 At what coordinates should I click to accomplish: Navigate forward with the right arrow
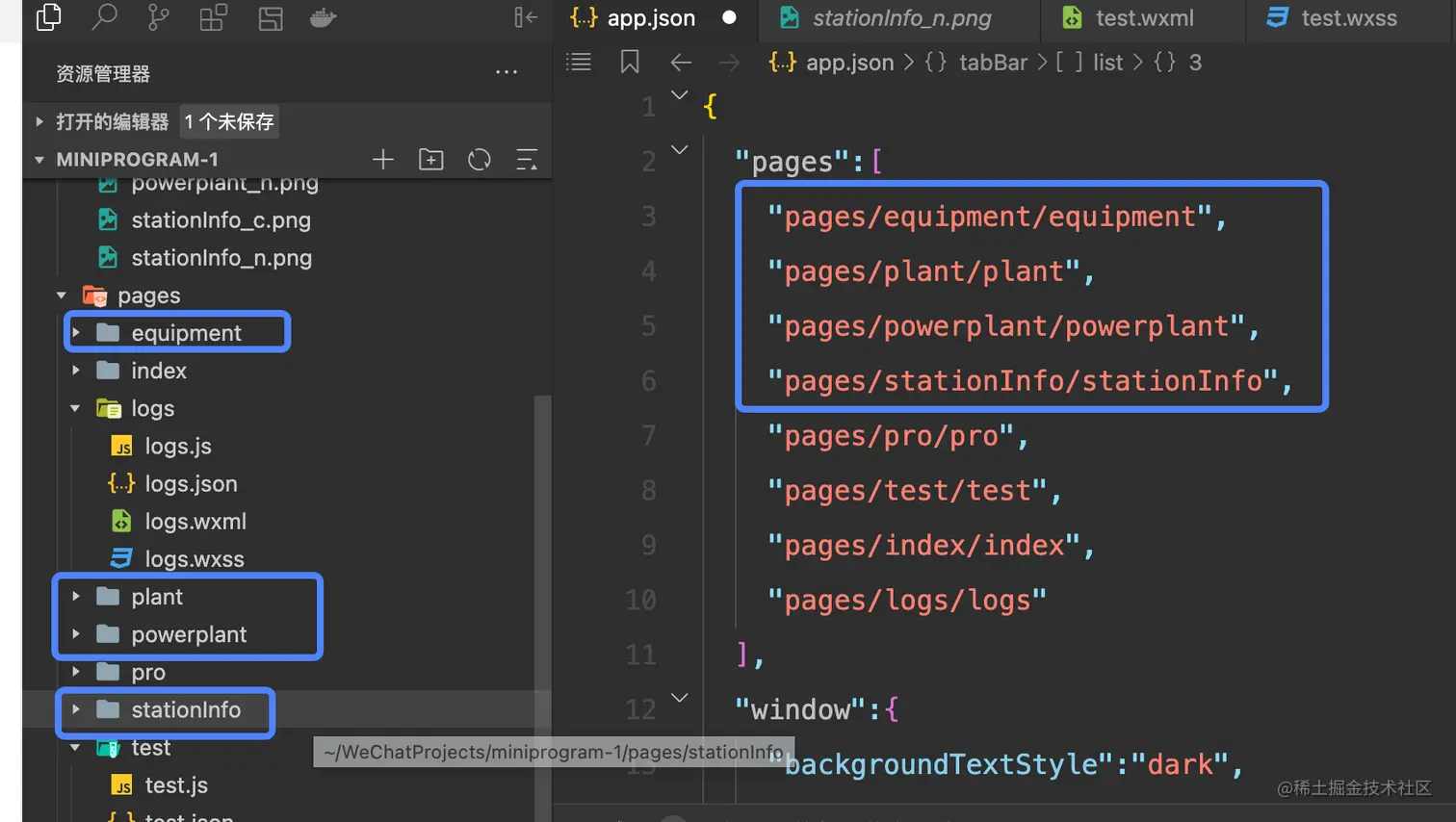(729, 63)
